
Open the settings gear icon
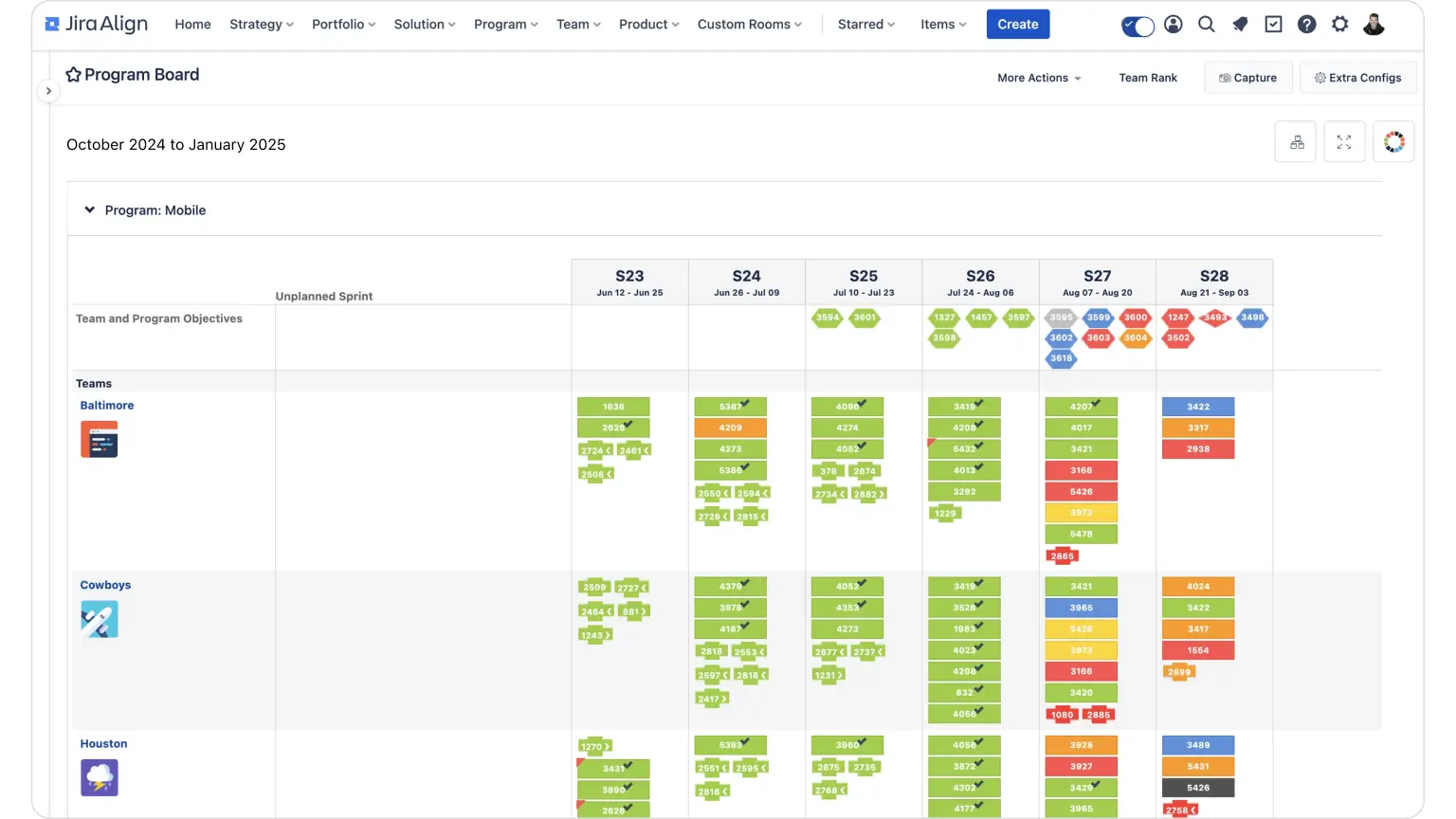[x=1339, y=24]
